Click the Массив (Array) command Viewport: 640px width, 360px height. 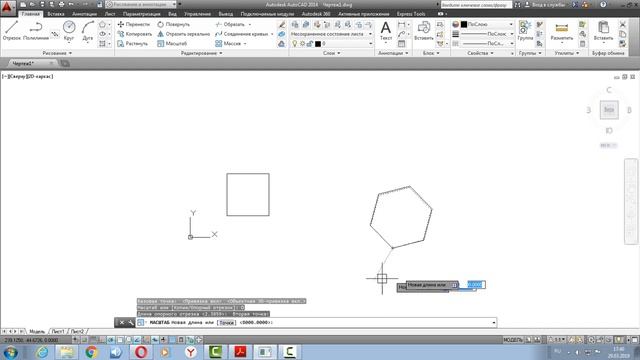(x=228, y=43)
